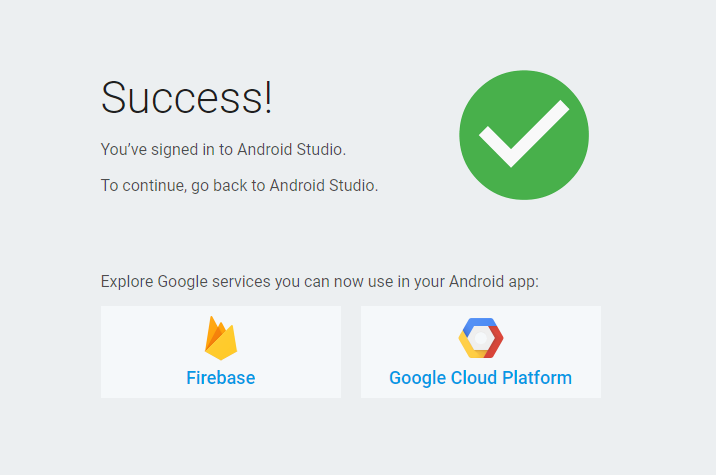Click the words "To continue"

click(x=141, y=186)
